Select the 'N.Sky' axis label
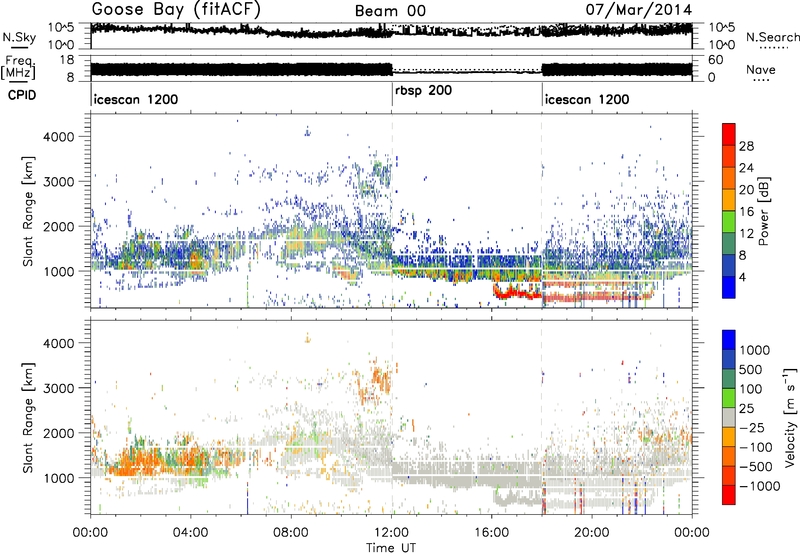Image resolution: width=800 pixels, height=554 pixels. 19,37
